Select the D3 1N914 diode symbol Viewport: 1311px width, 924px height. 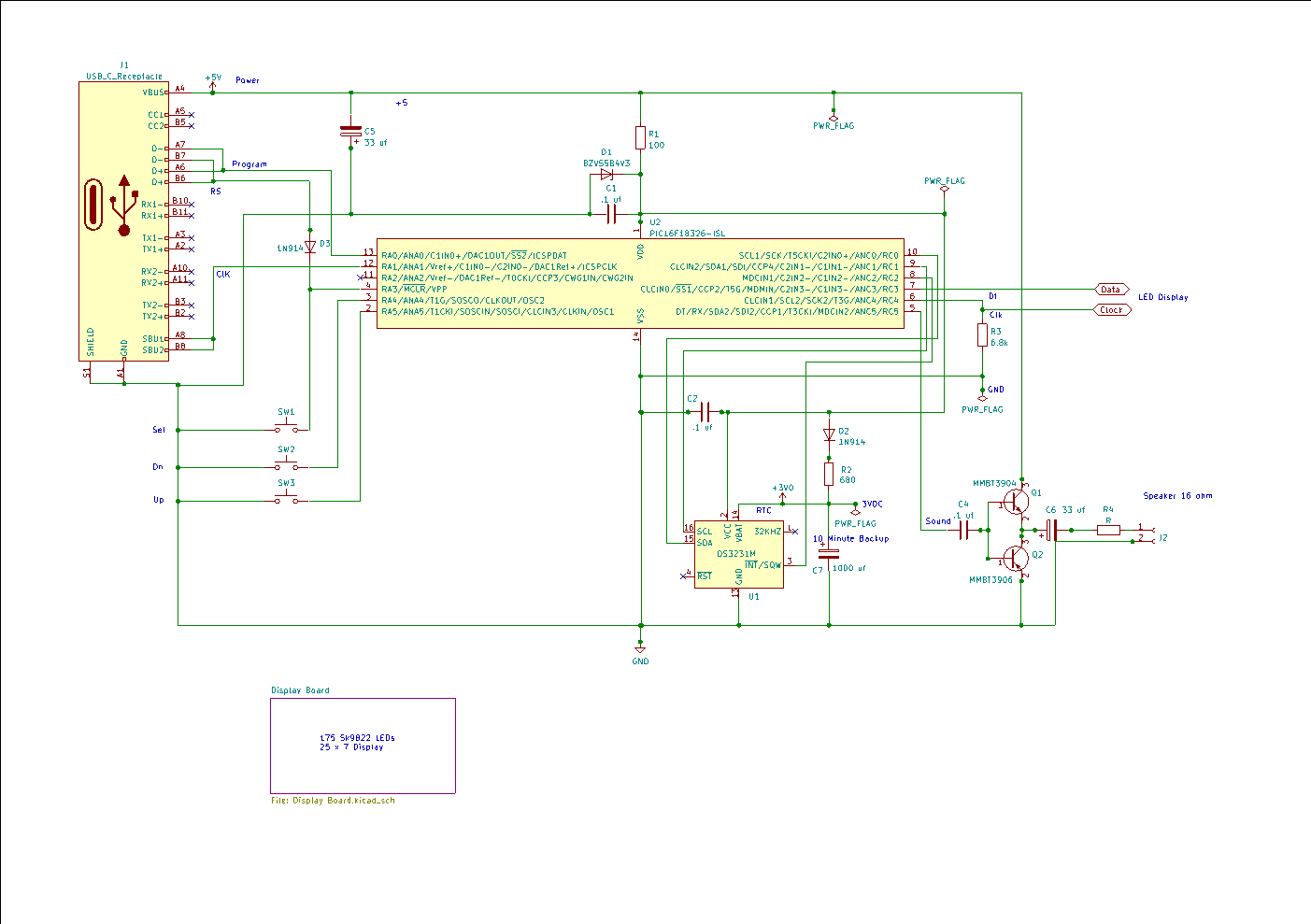(x=309, y=248)
